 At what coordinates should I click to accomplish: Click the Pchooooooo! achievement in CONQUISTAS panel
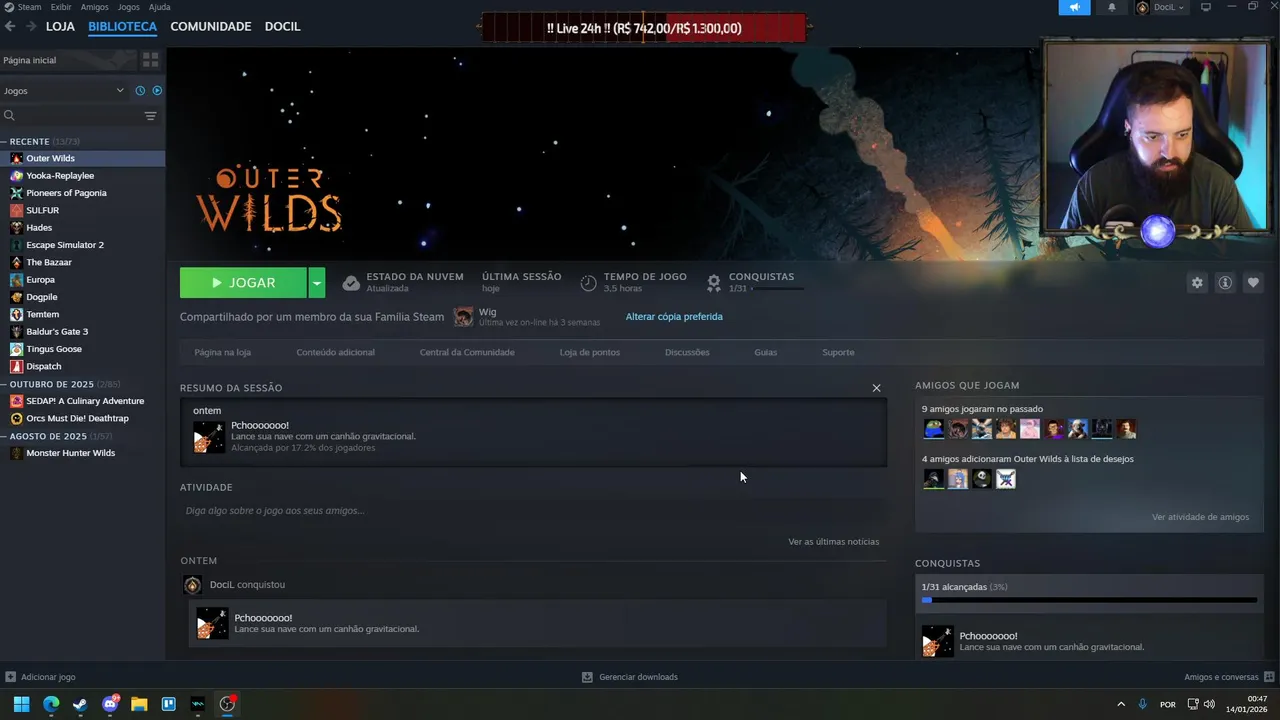(x=1089, y=641)
